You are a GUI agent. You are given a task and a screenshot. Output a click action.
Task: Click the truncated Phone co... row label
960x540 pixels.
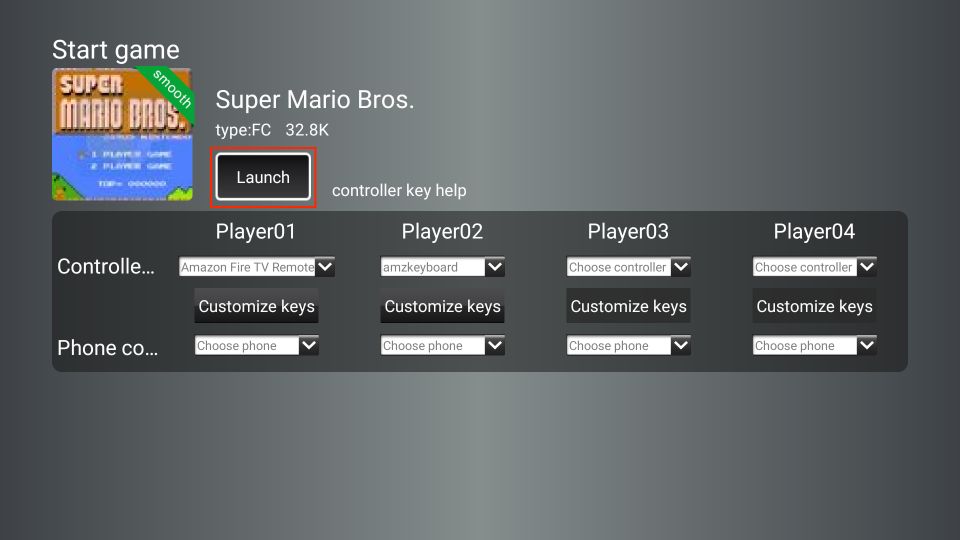(x=107, y=348)
